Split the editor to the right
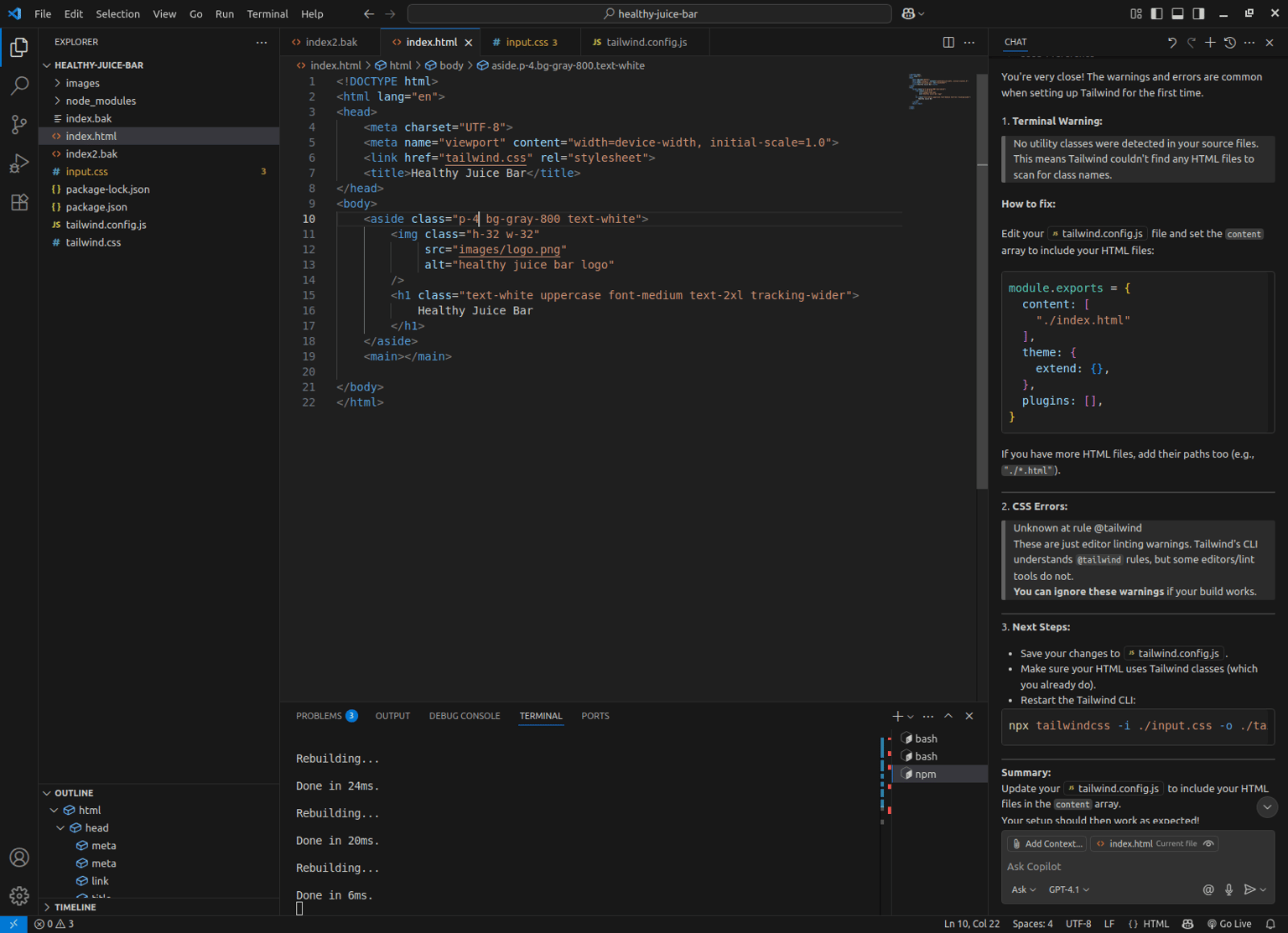The width and height of the screenshot is (1288, 933). tap(948, 42)
